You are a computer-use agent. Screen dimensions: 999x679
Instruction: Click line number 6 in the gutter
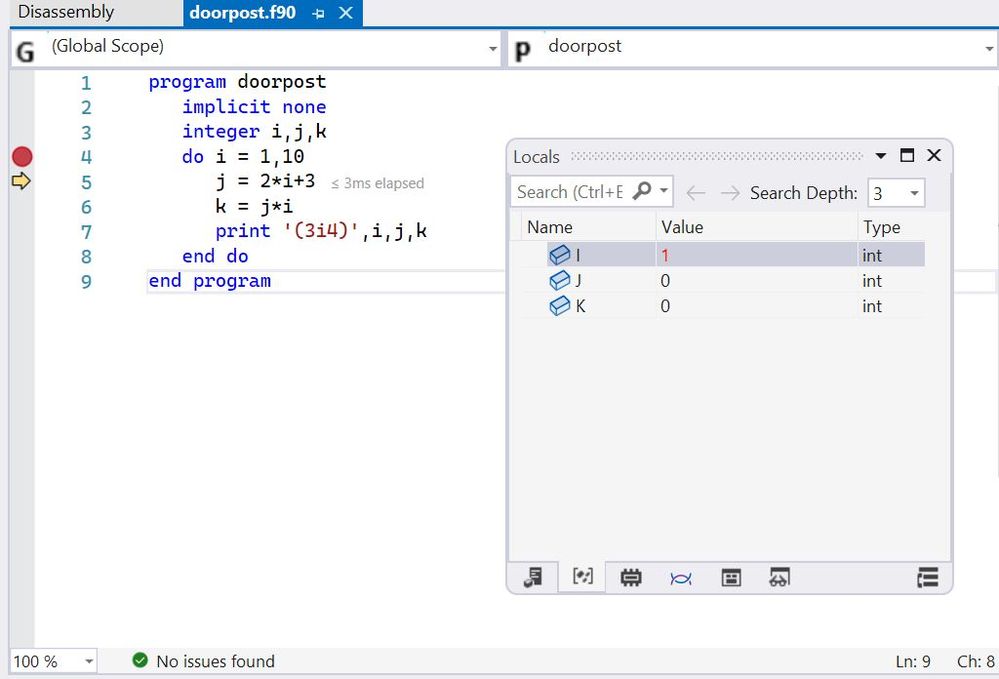pos(86,207)
